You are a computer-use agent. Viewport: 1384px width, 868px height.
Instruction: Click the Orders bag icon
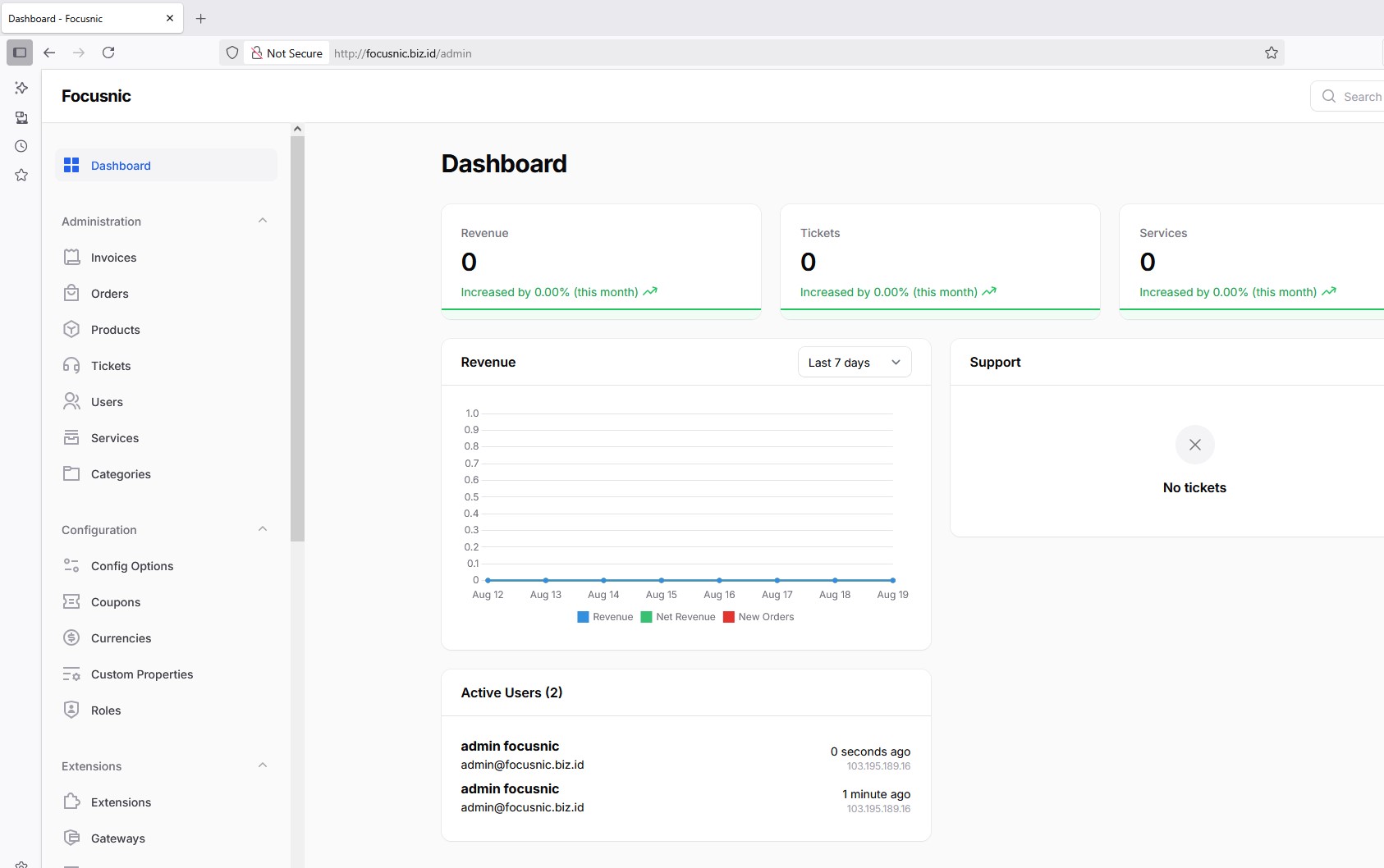click(71, 293)
